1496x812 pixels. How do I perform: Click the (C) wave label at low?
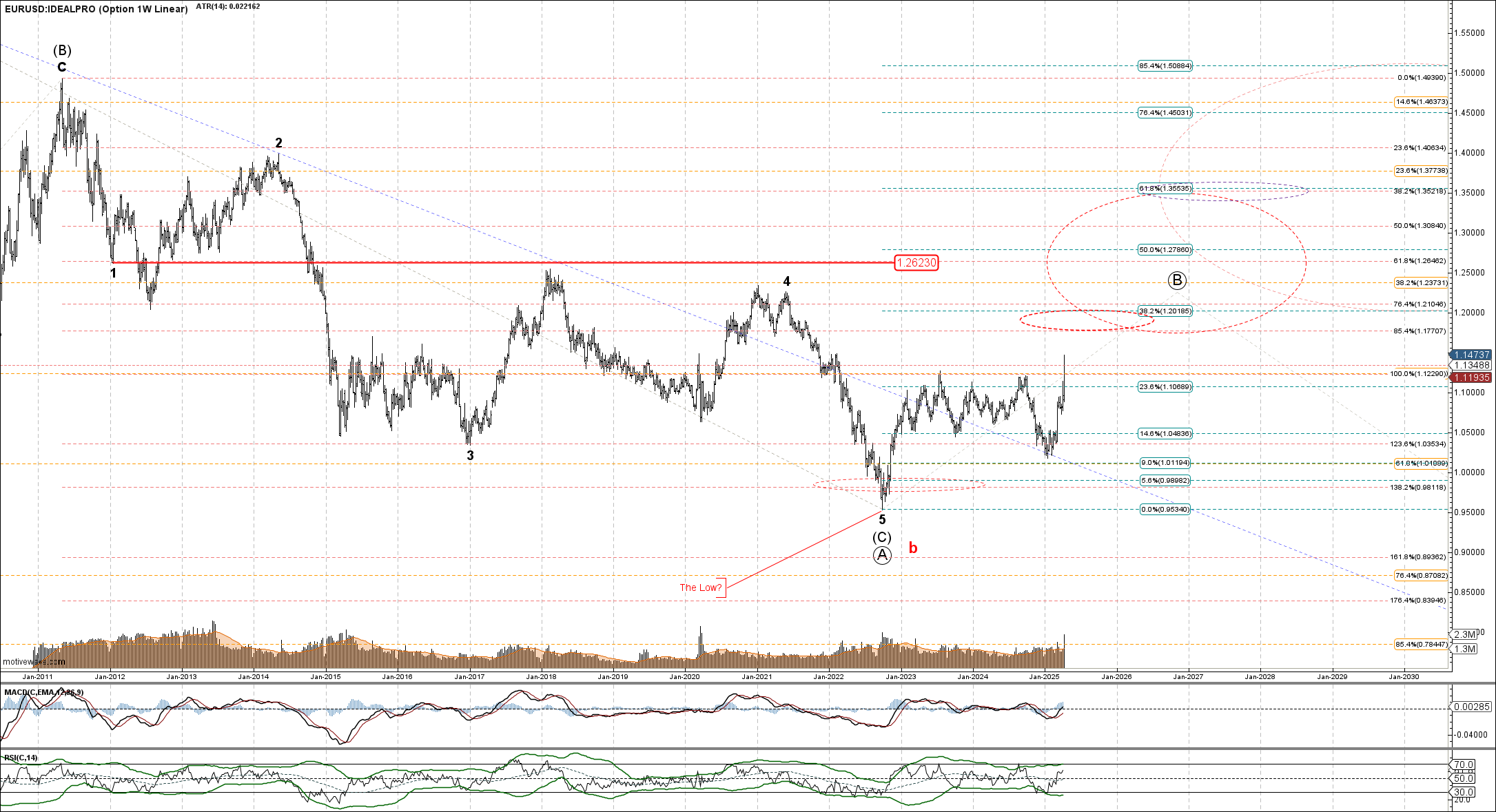[x=882, y=537]
